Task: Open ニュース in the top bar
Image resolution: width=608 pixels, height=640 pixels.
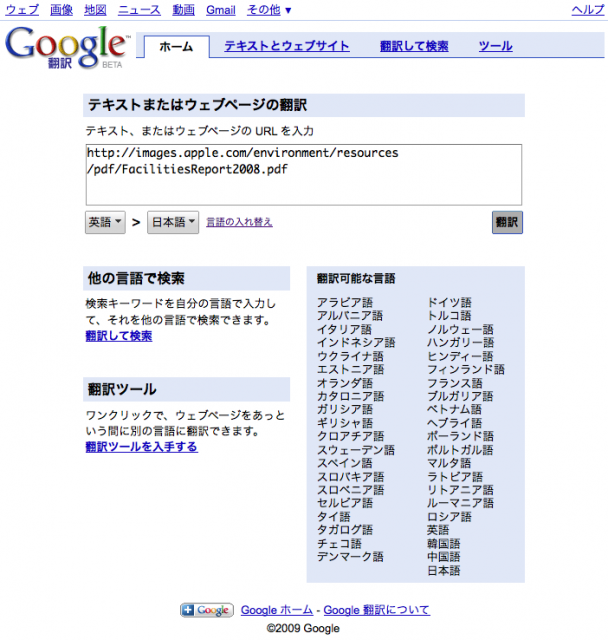Action: coord(139,10)
